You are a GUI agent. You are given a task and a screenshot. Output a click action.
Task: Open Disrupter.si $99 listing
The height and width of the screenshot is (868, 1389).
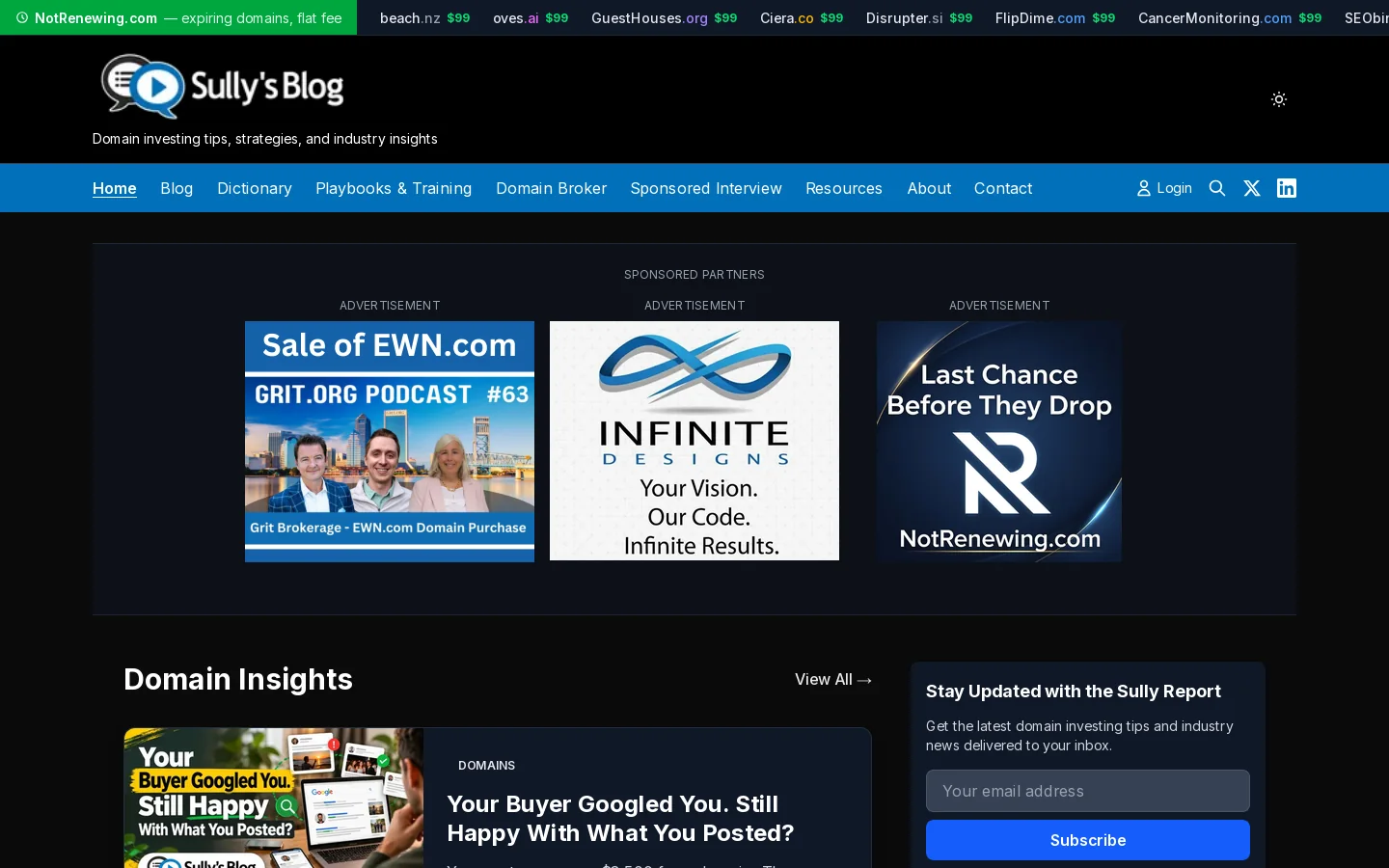tap(919, 17)
